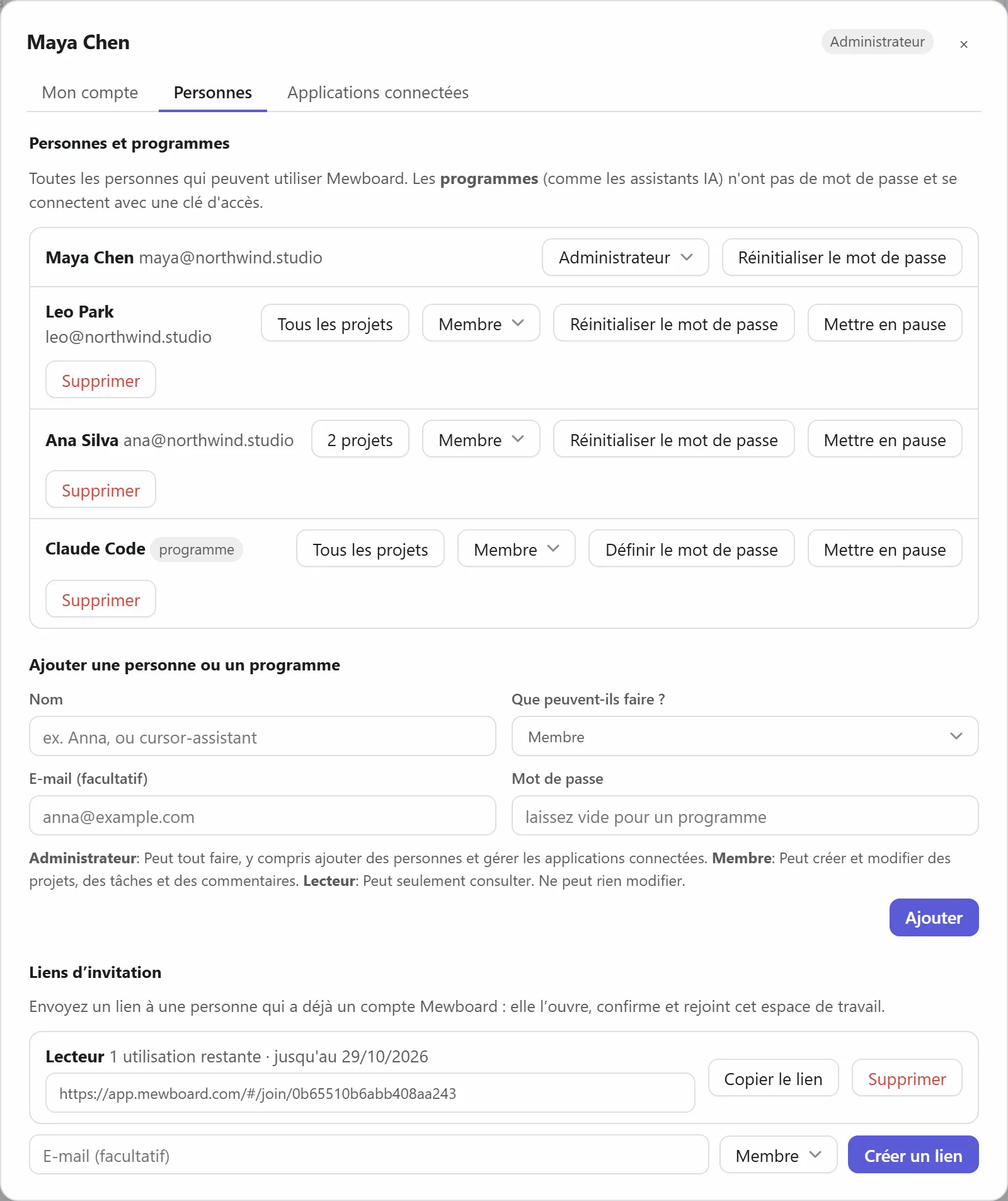Copy the Lecteur invitation link
This screenshot has width=1008, height=1201.
[773, 1079]
